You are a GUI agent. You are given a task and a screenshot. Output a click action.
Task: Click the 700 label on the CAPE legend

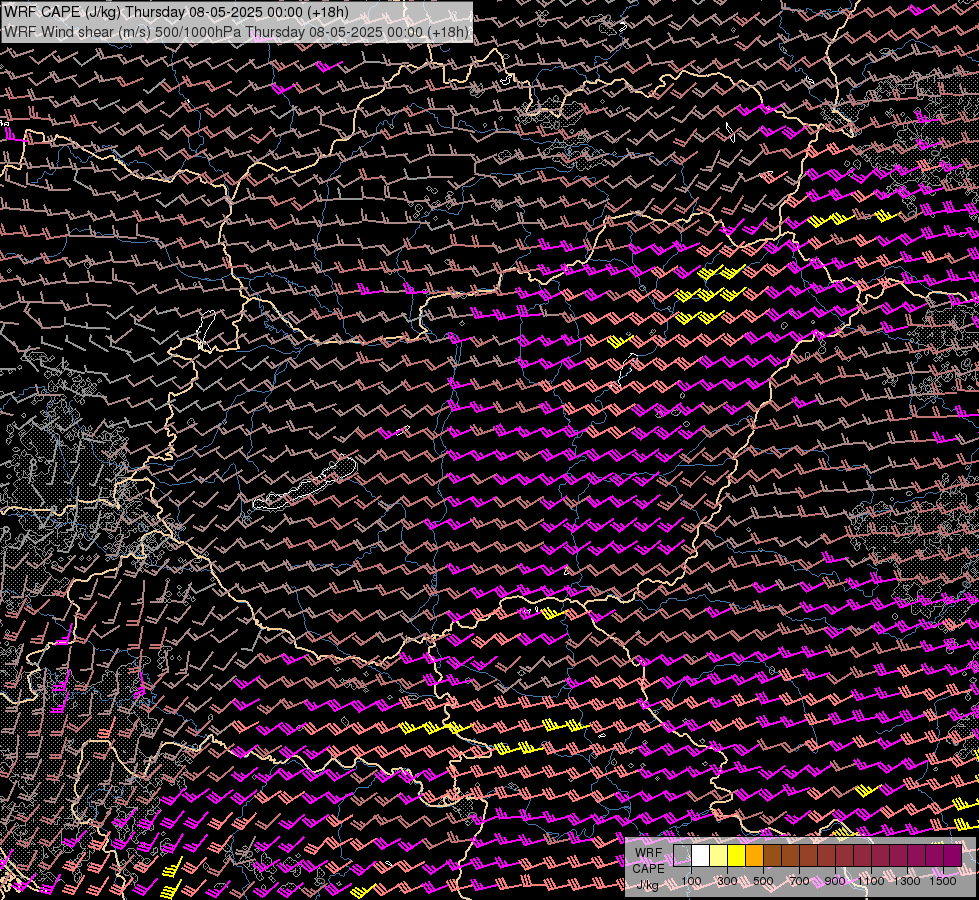coord(799,881)
